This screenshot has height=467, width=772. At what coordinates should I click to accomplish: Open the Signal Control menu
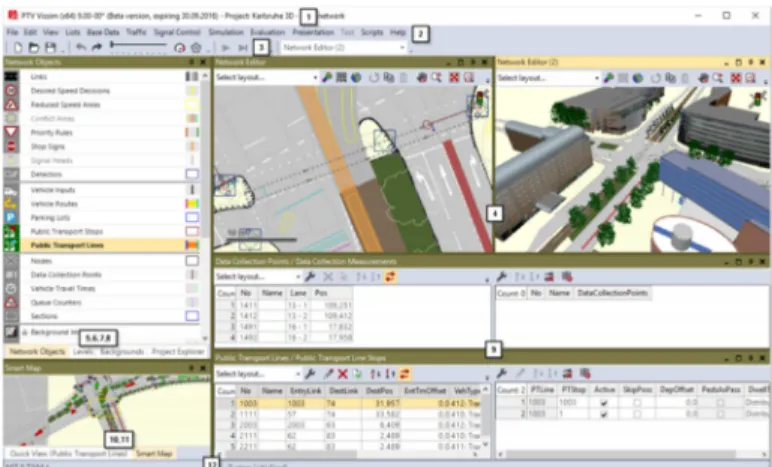click(177, 32)
